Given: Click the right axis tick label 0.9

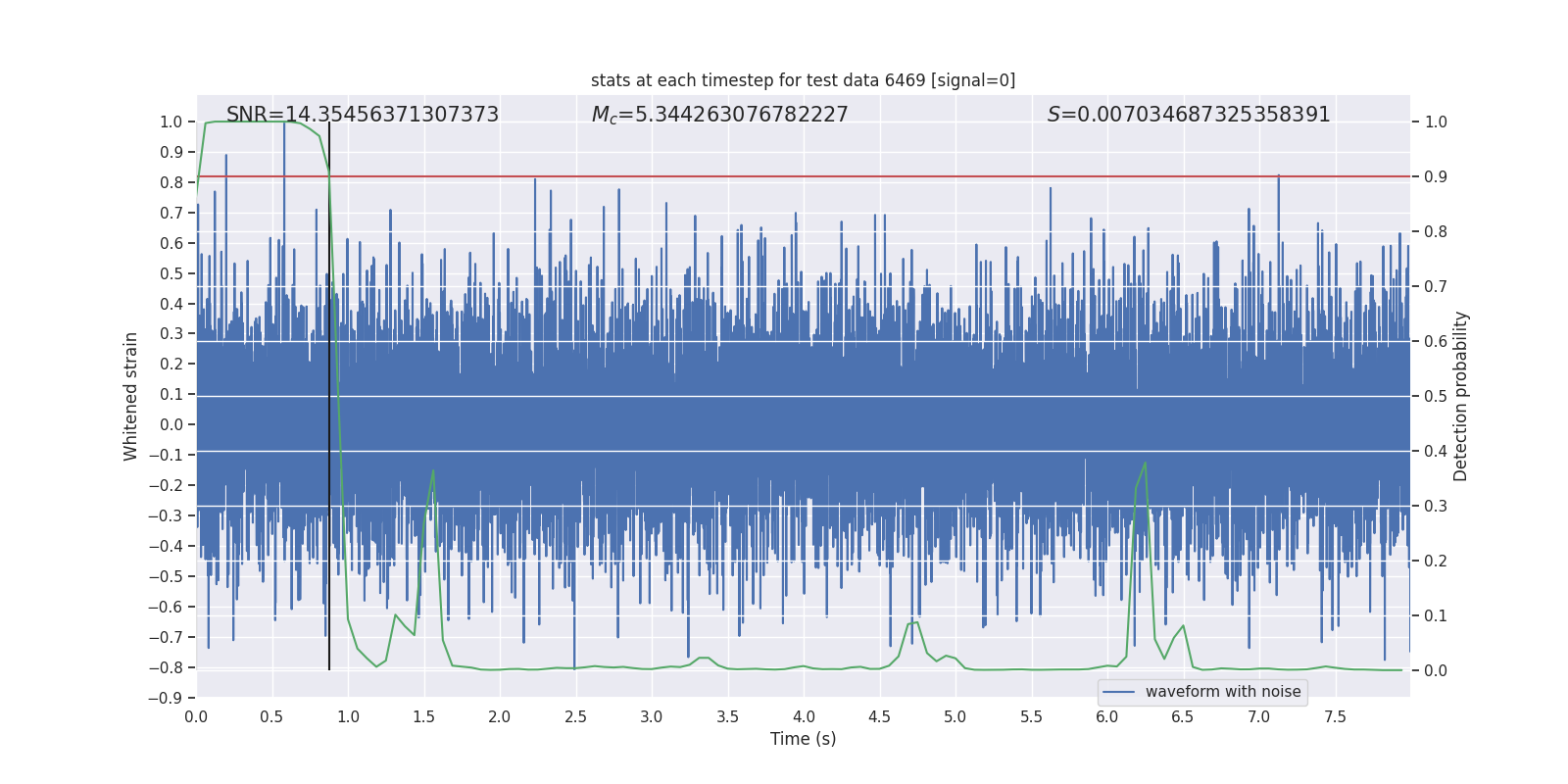Looking at the screenshot, I should (1436, 176).
